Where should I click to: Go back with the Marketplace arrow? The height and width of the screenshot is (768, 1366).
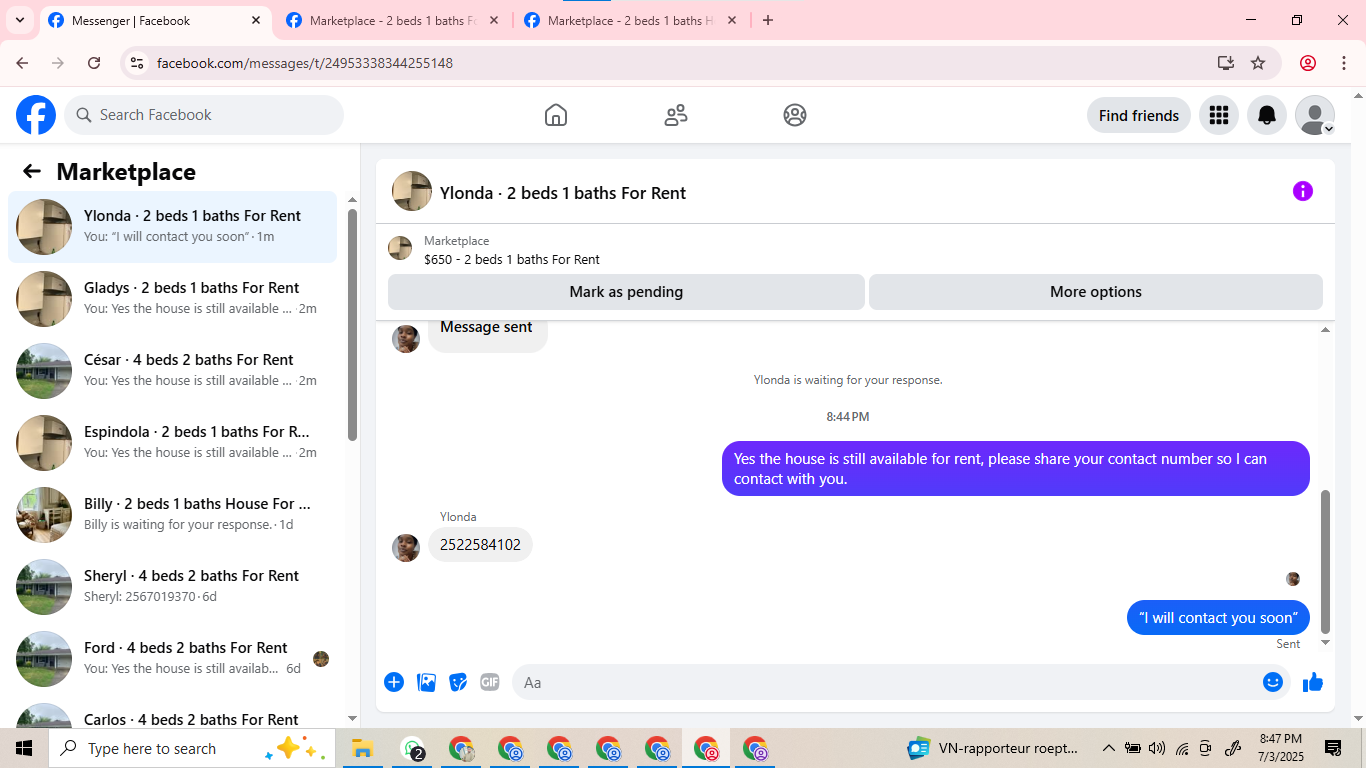(32, 171)
